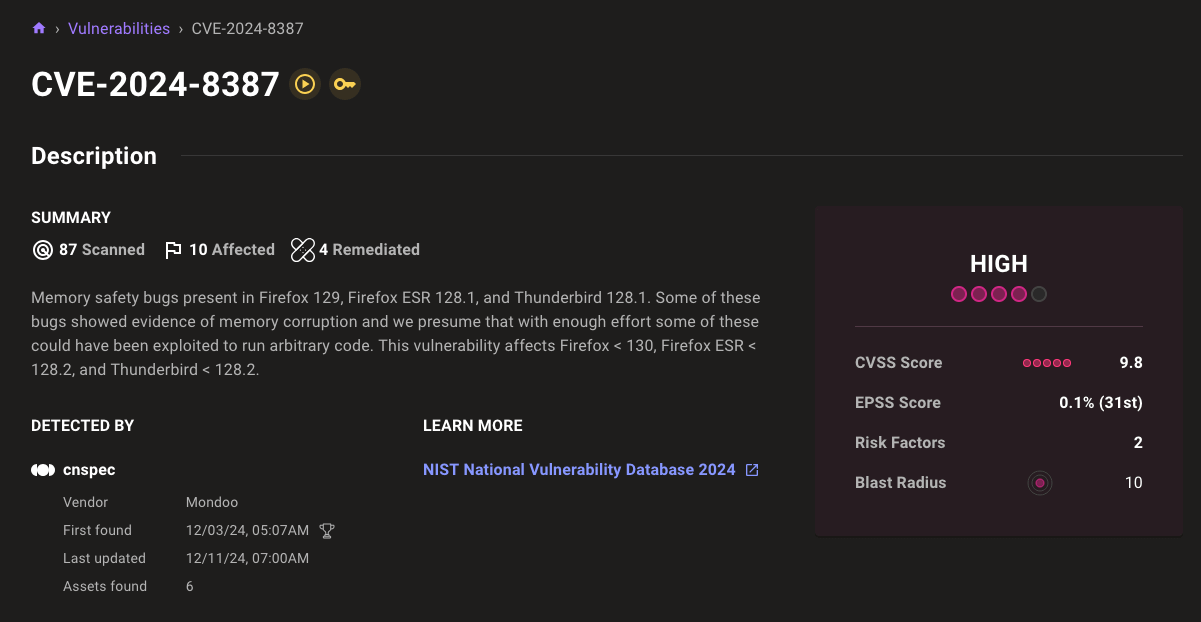Click the external link arrow icon
This screenshot has width=1201, height=622.
[x=752, y=470]
